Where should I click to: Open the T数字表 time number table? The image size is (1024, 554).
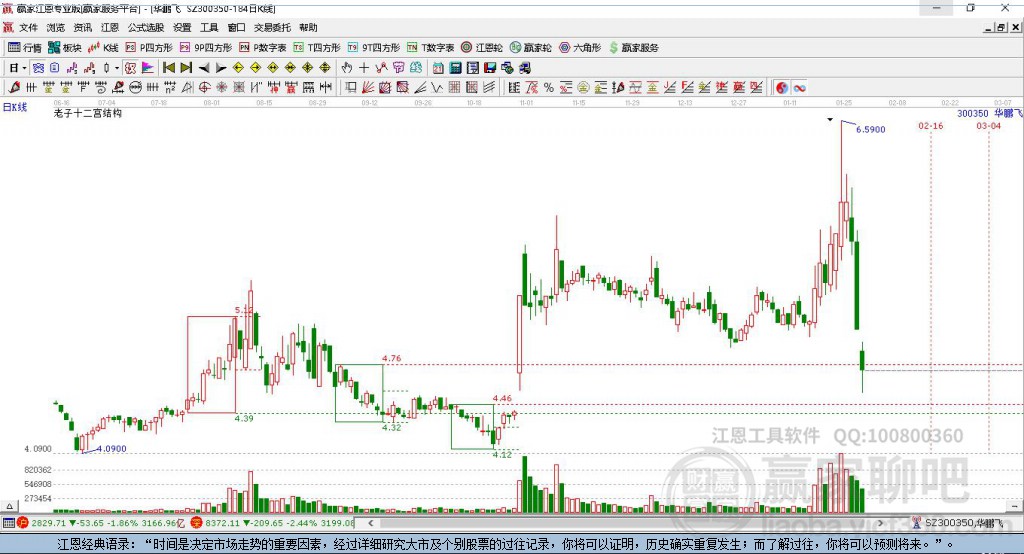coord(430,48)
